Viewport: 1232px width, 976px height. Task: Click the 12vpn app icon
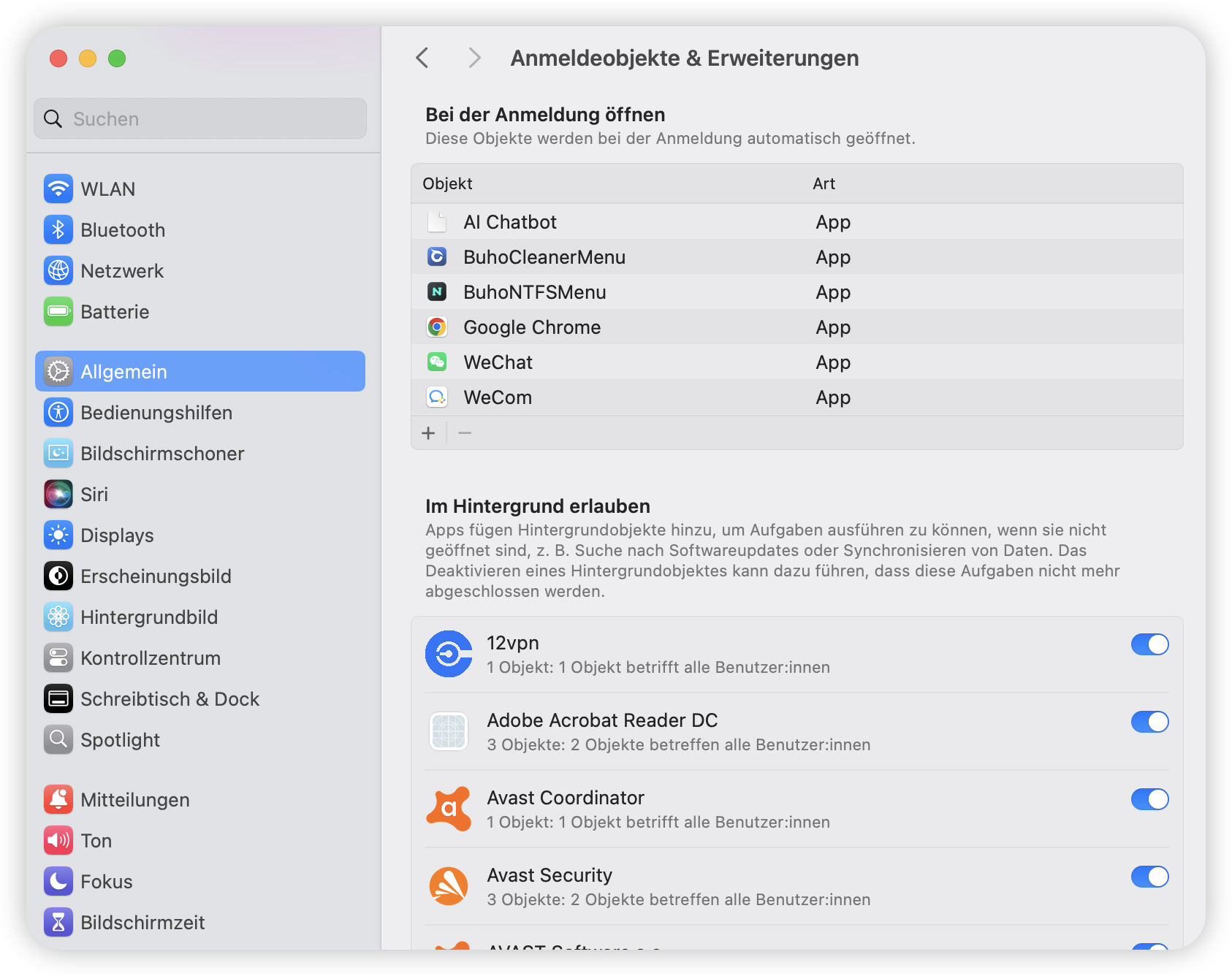[x=449, y=654]
